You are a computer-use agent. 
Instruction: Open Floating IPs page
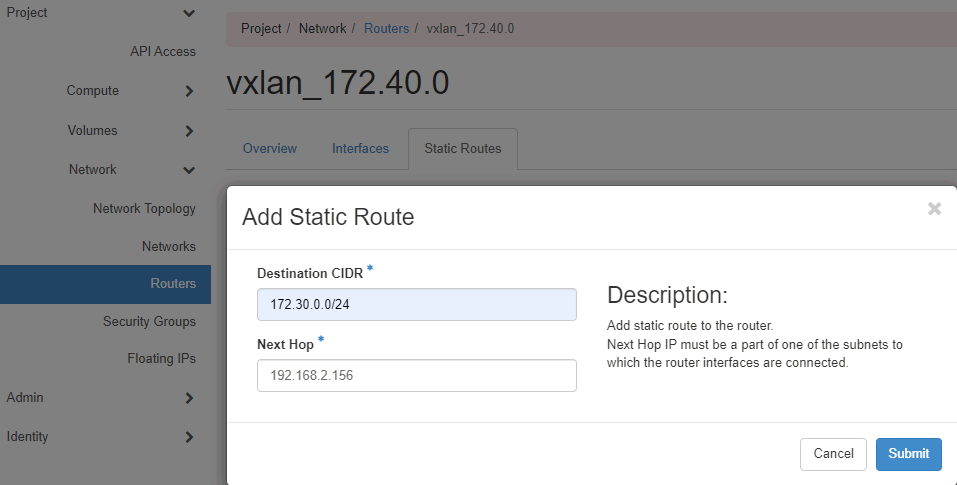point(161,358)
